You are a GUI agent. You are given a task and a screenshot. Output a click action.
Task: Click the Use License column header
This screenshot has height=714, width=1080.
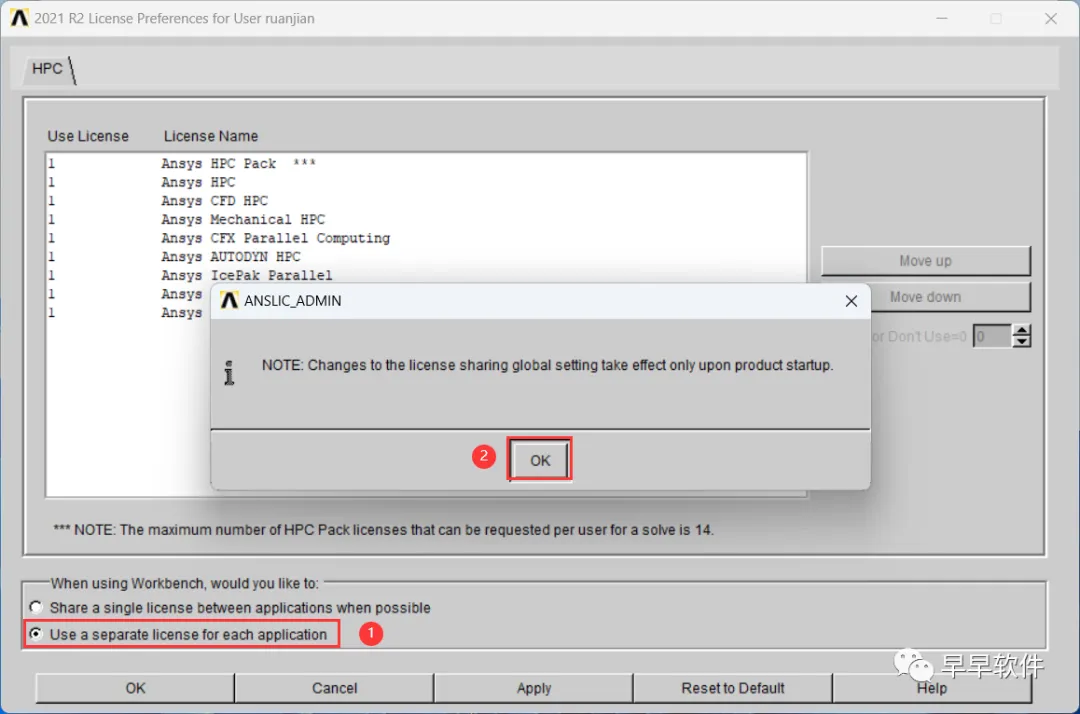(x=87, y=136)
